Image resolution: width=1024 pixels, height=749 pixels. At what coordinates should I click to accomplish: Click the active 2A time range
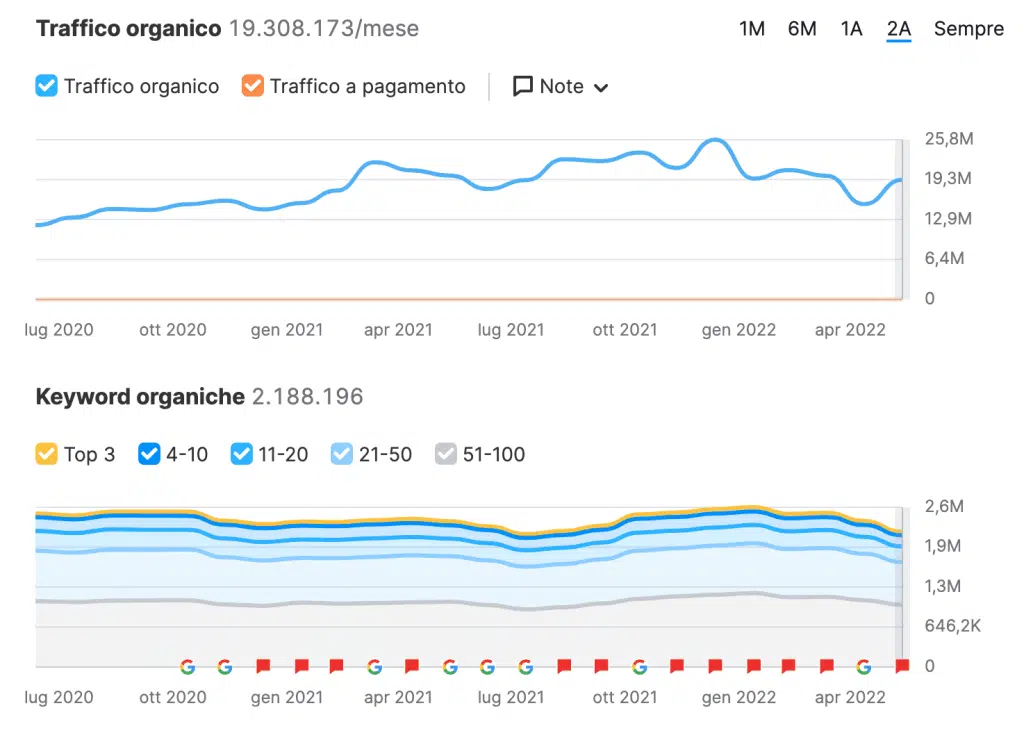[898, 29]
